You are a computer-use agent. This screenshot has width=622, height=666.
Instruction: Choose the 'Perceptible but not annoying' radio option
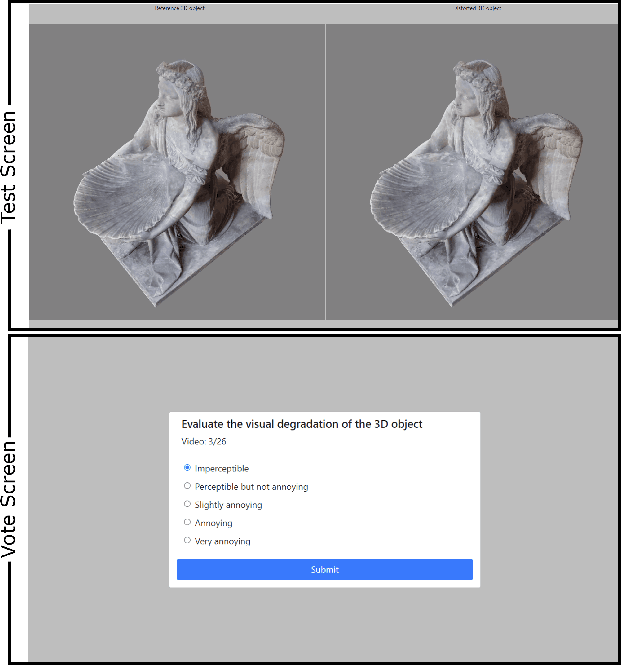click(187, 487)
